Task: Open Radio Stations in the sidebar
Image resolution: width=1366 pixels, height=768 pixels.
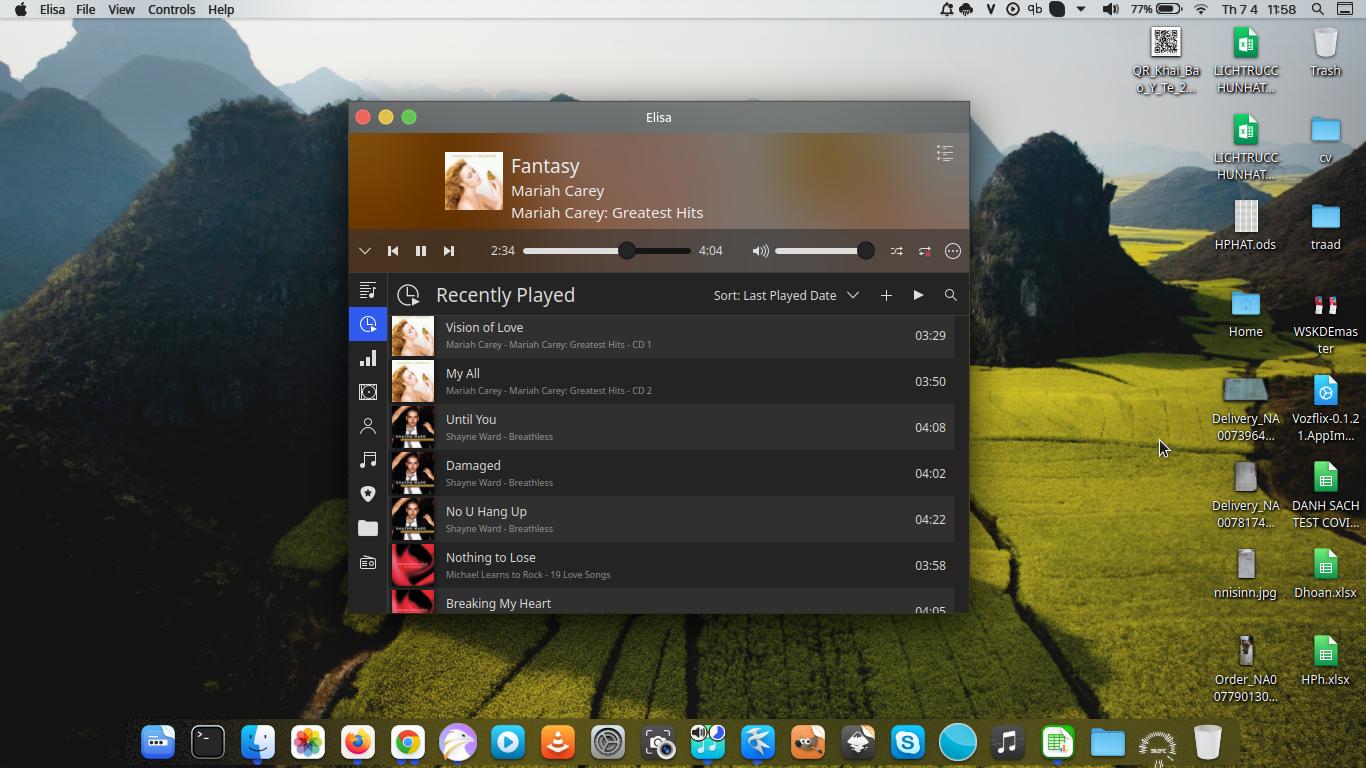Action: tap(368, 562)
